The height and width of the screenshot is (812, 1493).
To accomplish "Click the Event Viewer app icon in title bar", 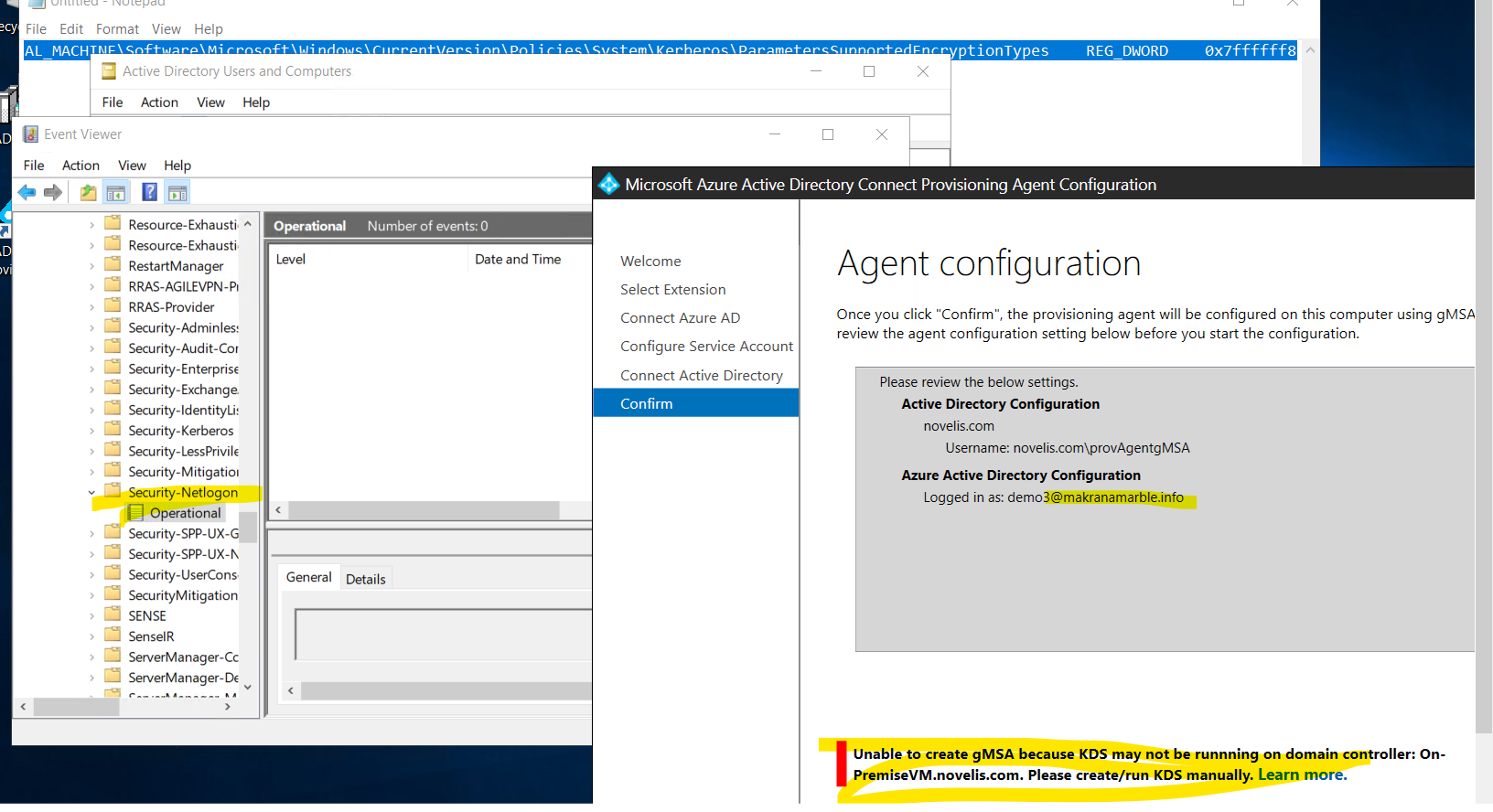I will click(30, 134).
